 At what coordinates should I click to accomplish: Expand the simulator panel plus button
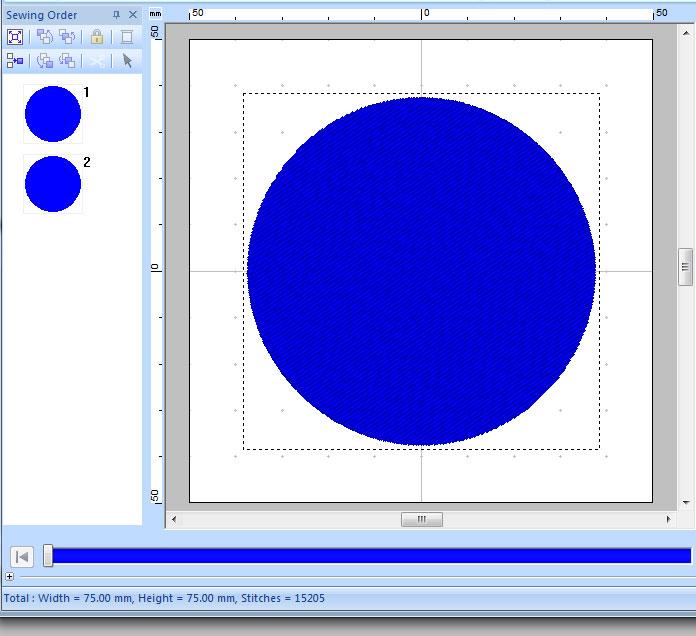tap(9, 577)
